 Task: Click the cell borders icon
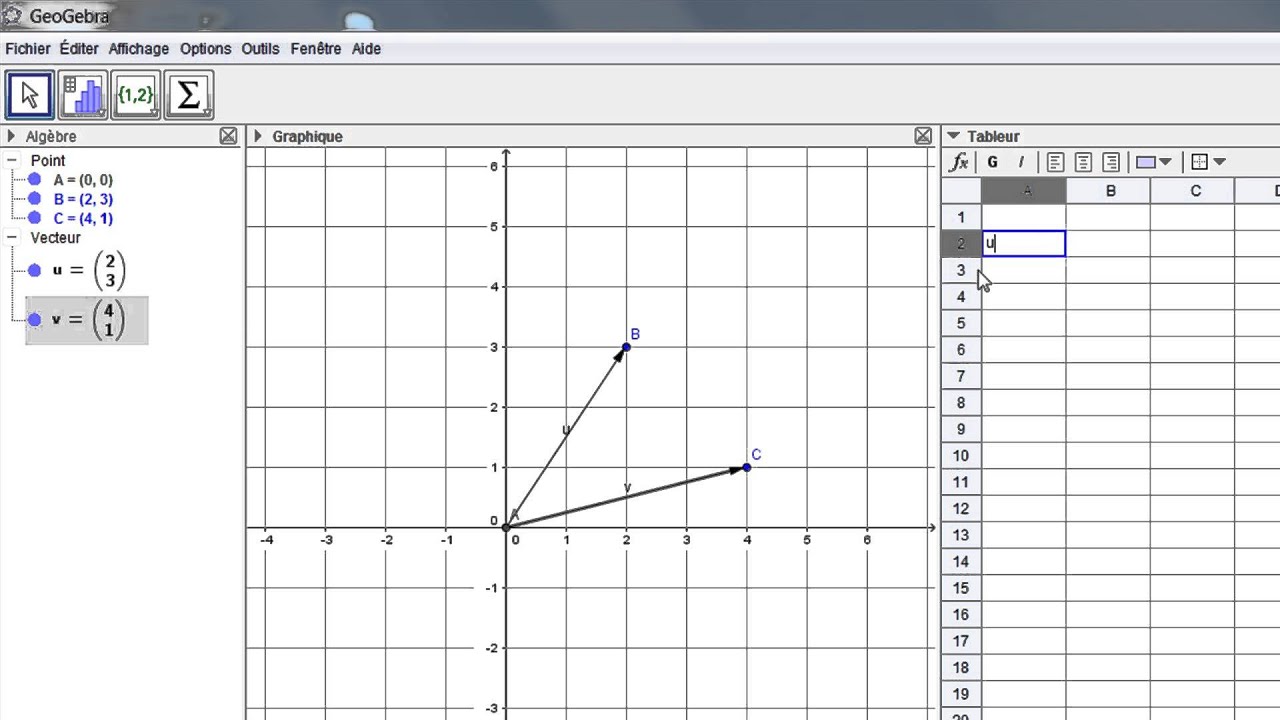(1200, 162)
